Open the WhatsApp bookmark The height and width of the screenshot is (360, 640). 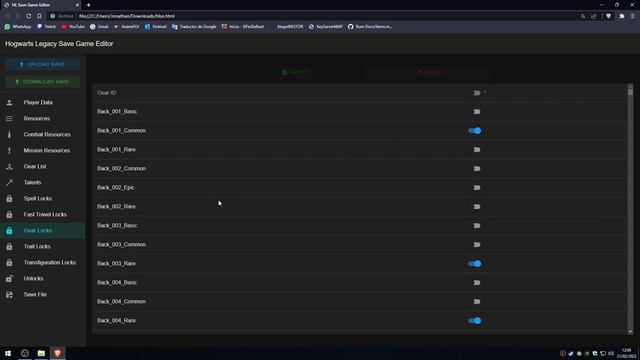(18, 27)
